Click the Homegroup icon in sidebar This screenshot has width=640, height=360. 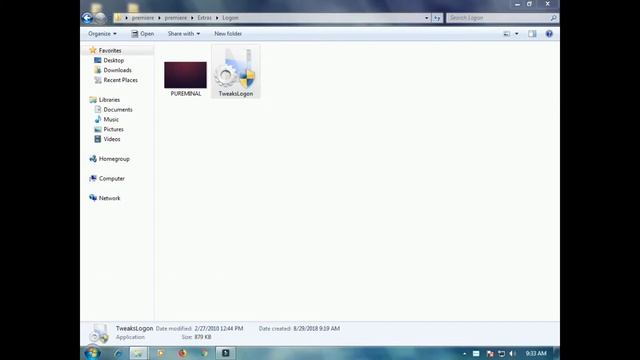[93, 159]
